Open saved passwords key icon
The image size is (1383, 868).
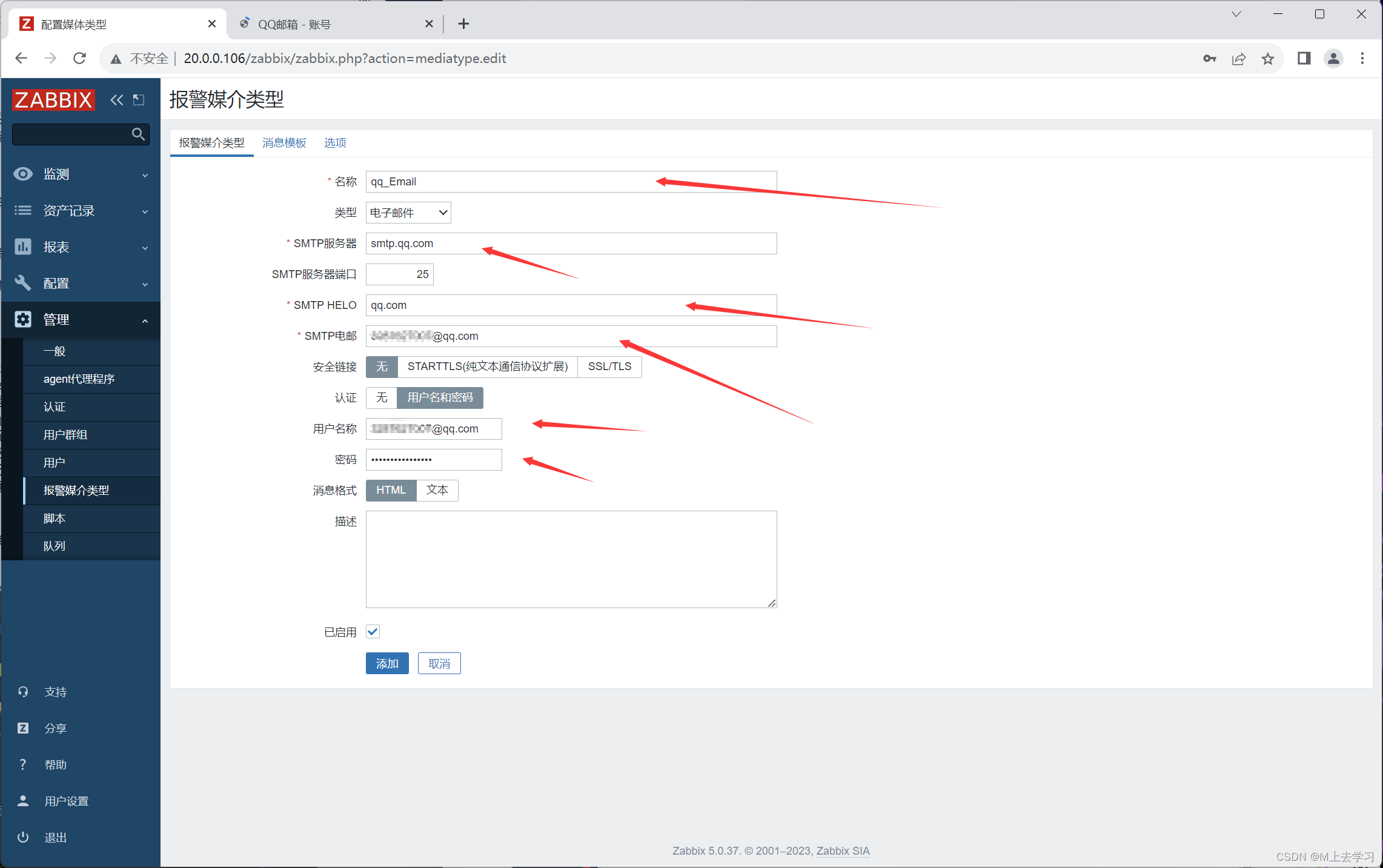(x=1209, y=59)
